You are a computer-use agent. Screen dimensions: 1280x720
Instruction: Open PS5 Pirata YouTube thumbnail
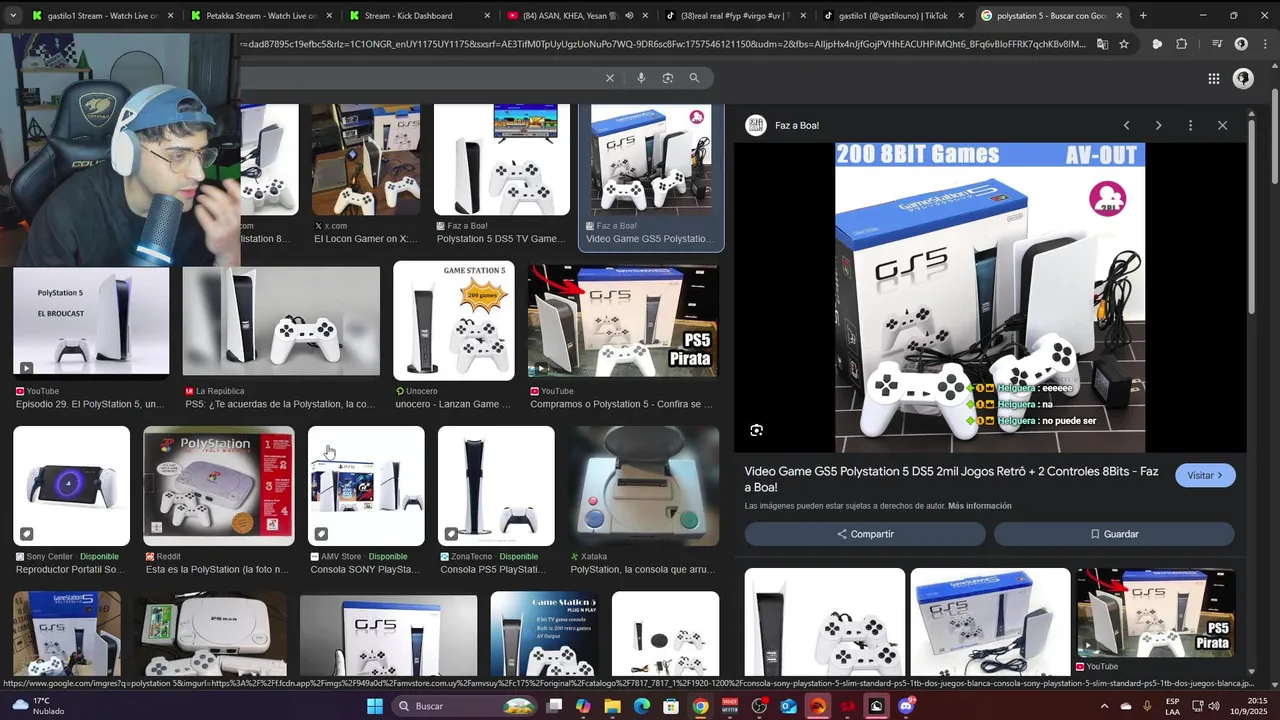tap(623, 321)
